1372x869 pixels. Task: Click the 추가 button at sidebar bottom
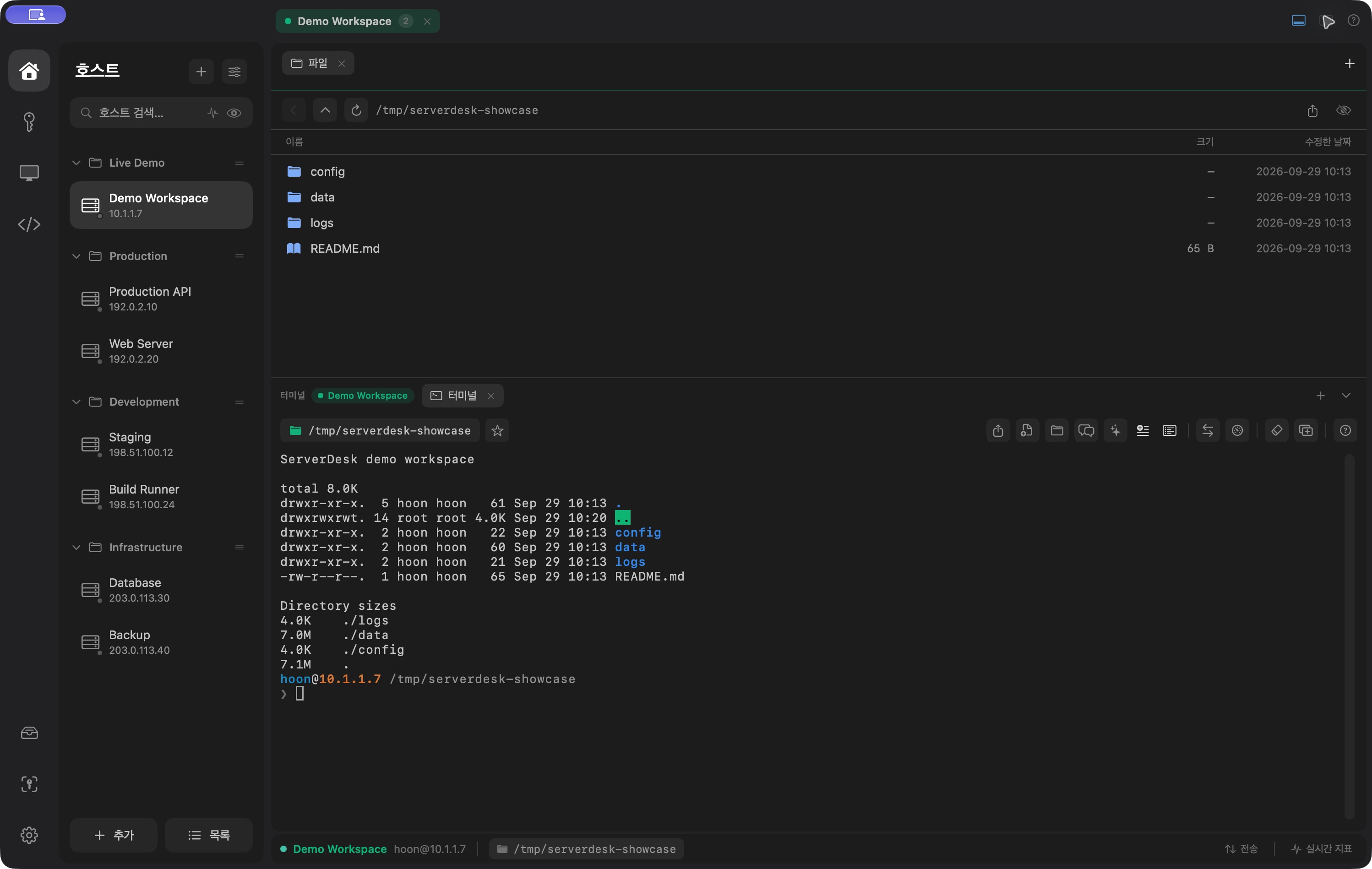pyautogui.click(x=114, y=836)
